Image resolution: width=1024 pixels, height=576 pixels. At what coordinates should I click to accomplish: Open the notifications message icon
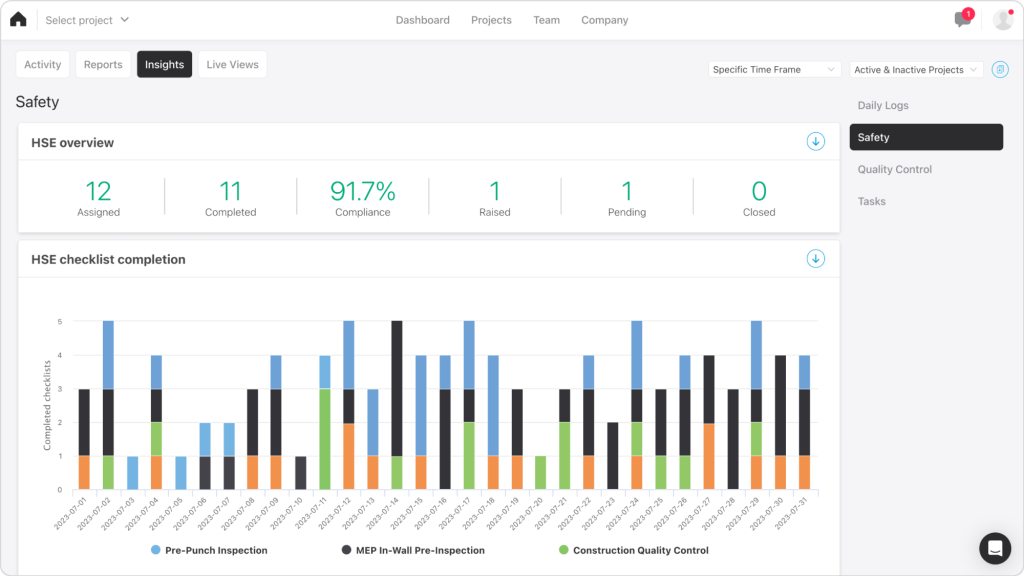(x=959, y=19)
